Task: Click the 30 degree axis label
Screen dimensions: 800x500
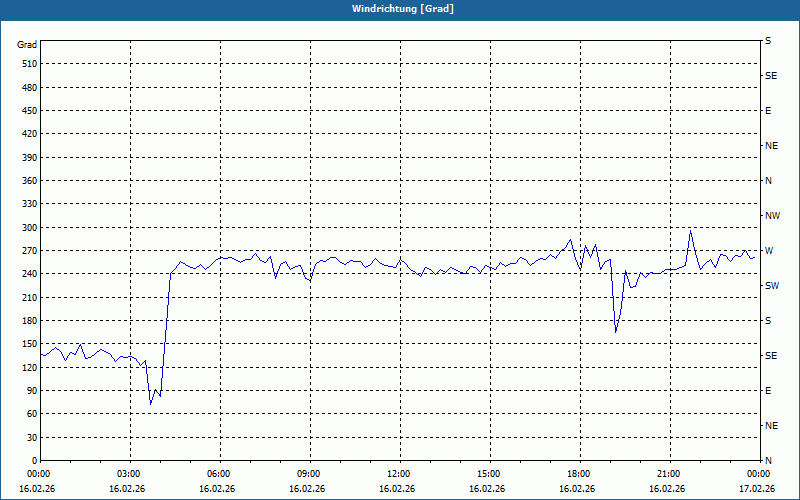Action: pos(32,438)
